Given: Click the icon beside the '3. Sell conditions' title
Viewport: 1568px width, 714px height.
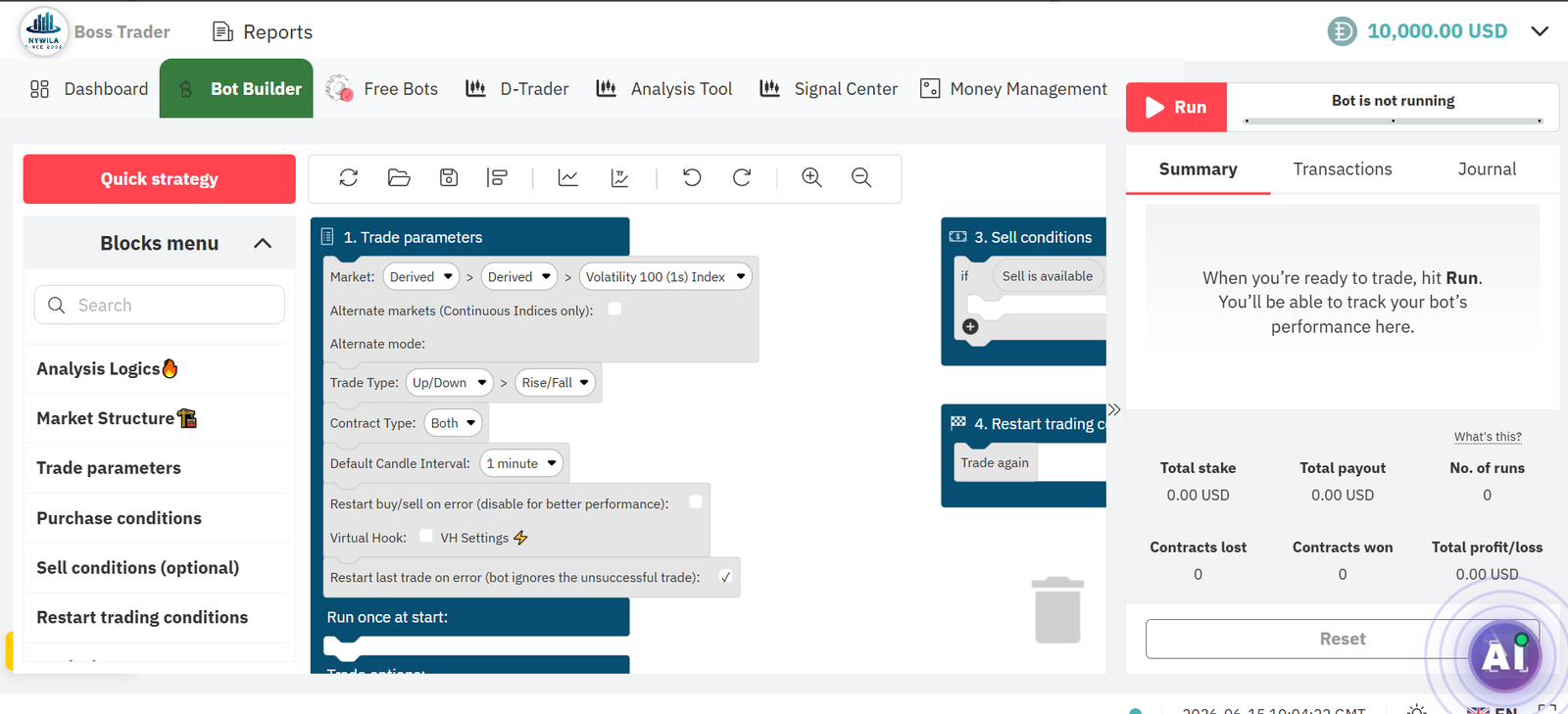Looking at the screenshot, I should (x=957, y=237).
